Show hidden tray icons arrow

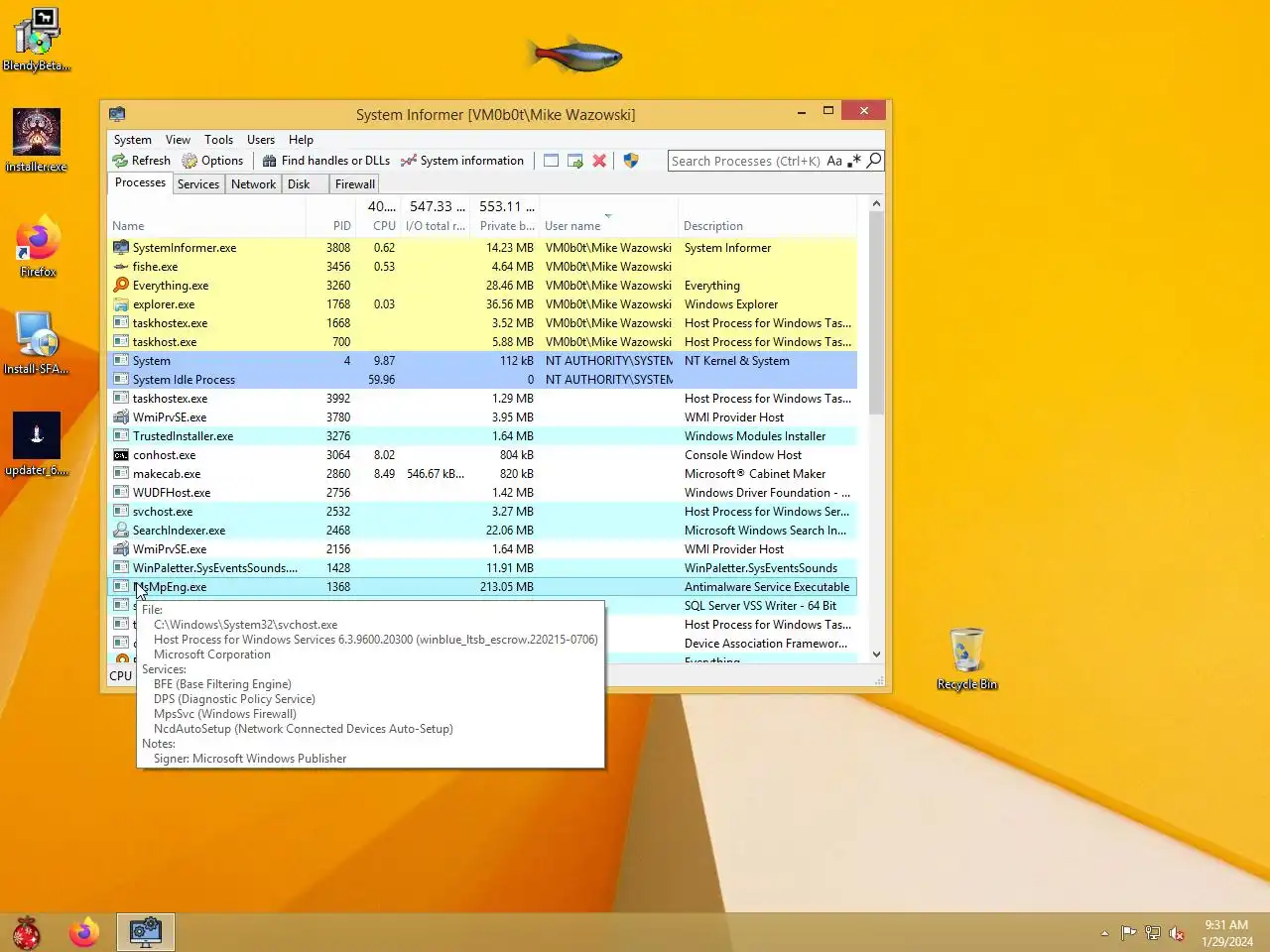point(1104,933)
